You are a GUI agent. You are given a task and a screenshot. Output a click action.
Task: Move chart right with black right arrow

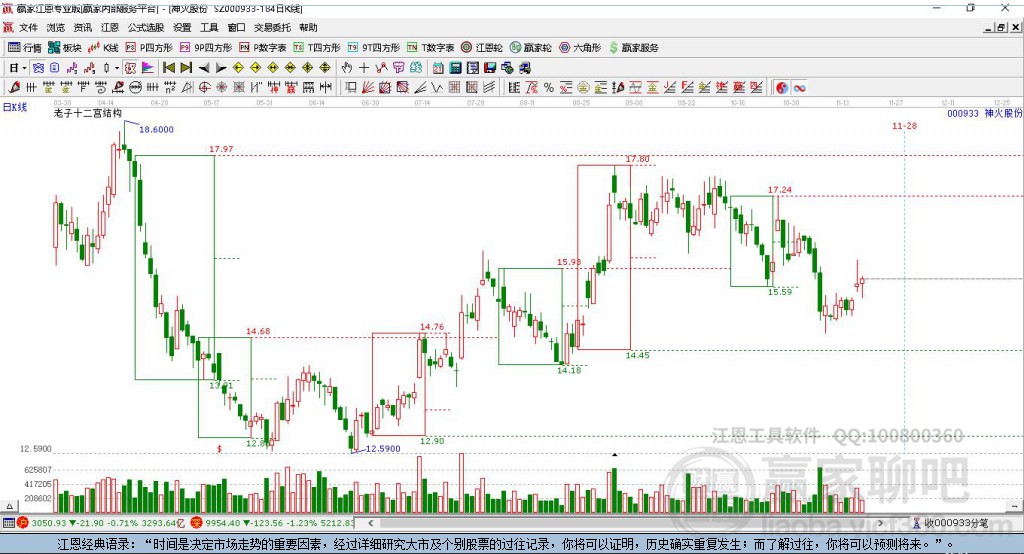[x=221, y=68]
